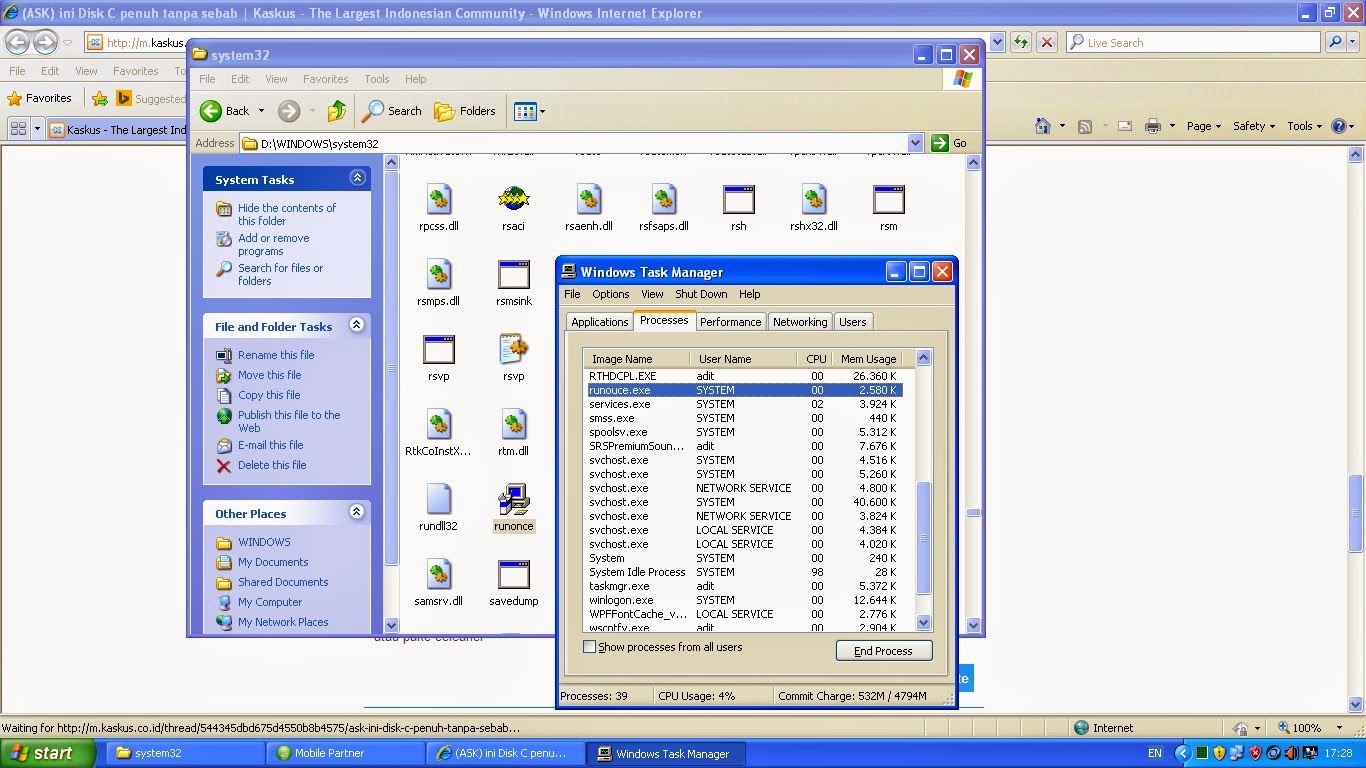Click the End Process button
Screen dimensions: 1366x768
point(883,651)
